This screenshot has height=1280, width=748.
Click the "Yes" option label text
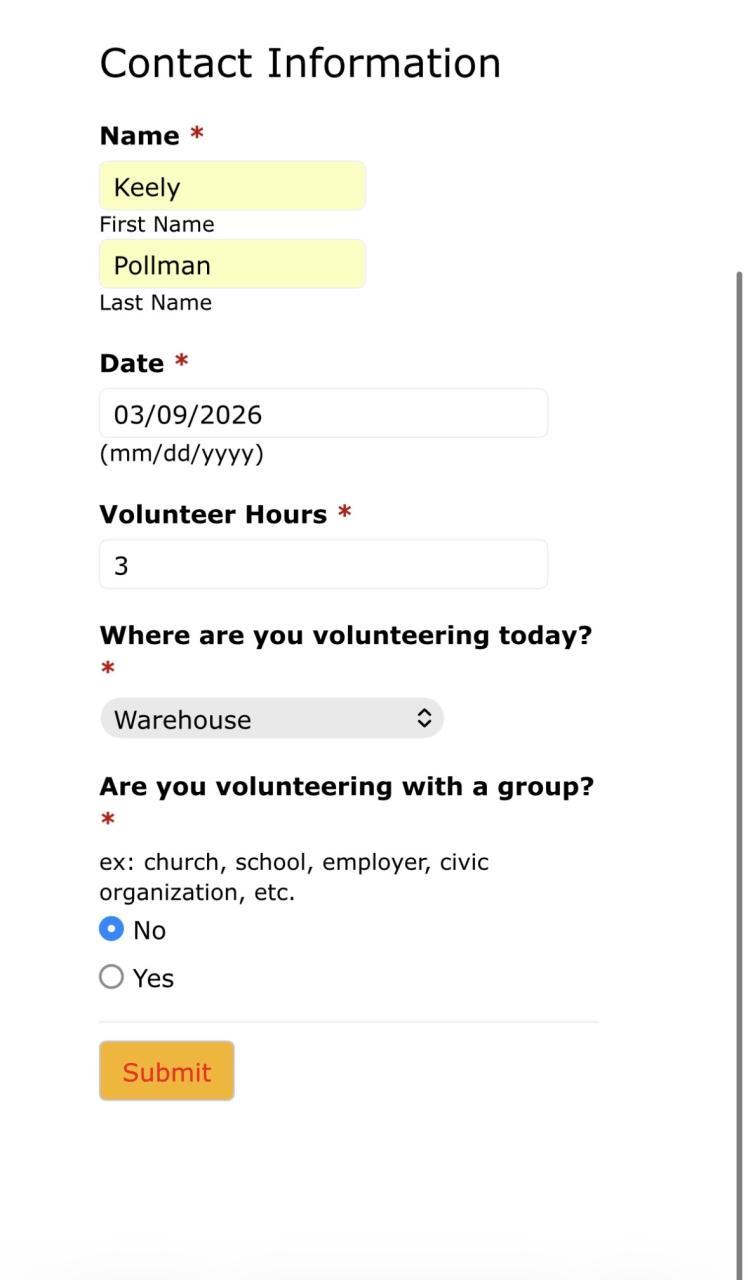click(153, 979)
